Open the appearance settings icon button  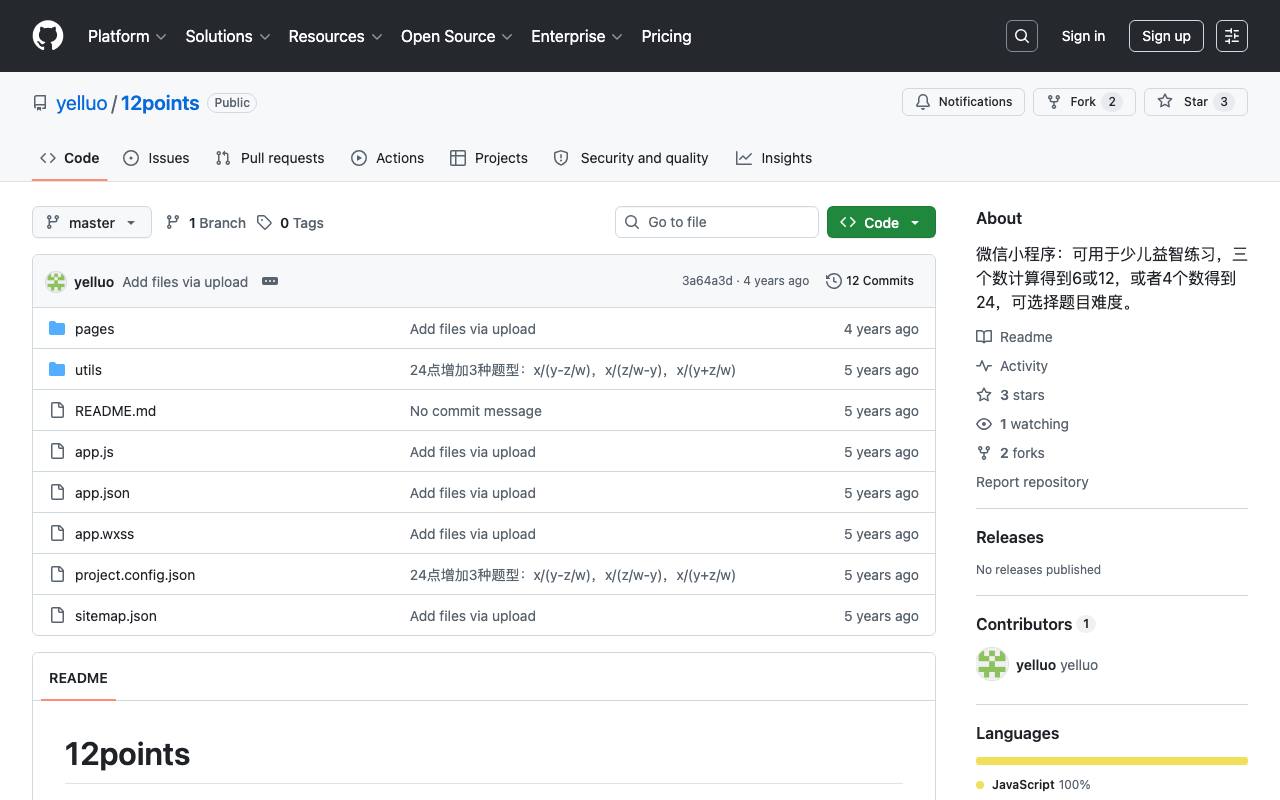pyautogui.click(x=1232, y=36)
